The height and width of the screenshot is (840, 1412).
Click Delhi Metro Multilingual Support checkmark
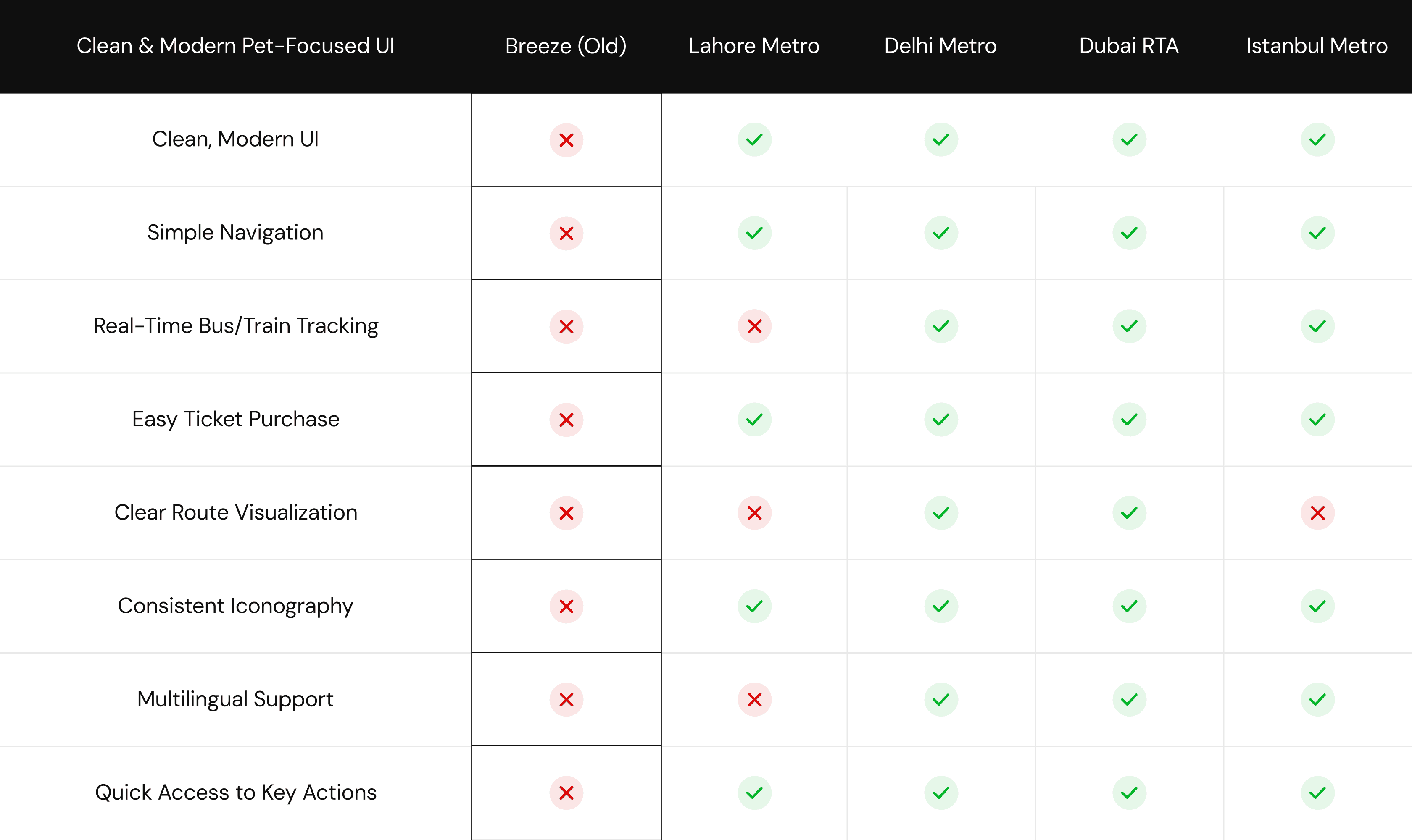941,700
